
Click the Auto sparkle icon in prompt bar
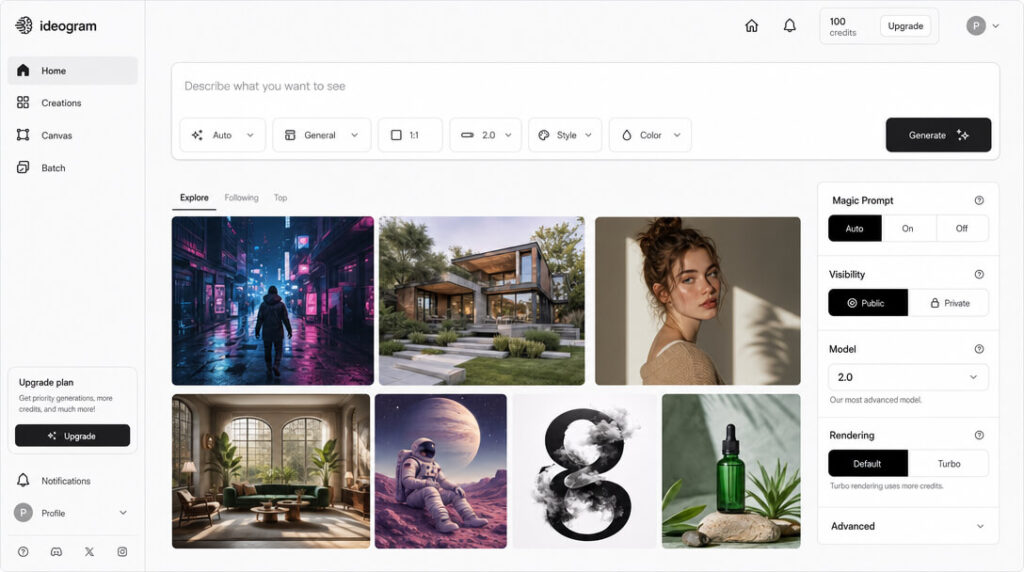tap(197, 135)
